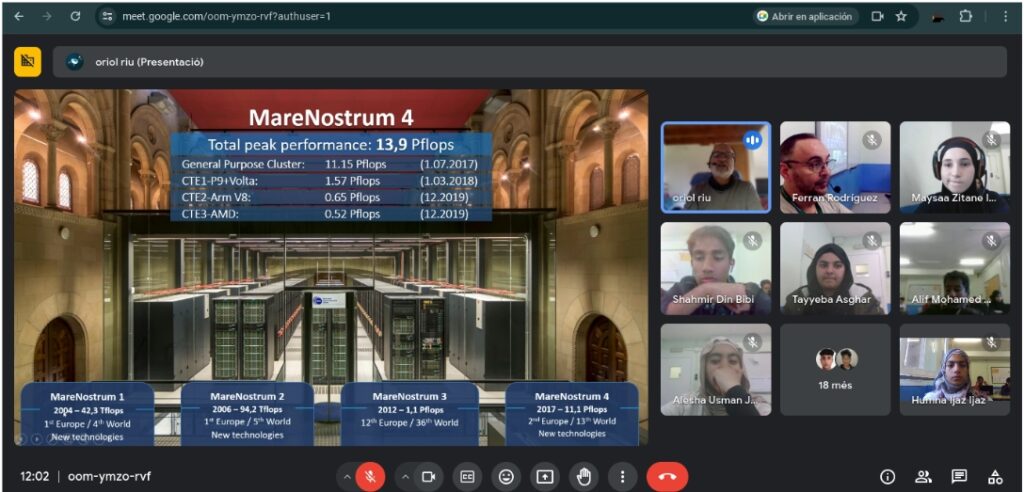Open the activities panel

(995, 477)
